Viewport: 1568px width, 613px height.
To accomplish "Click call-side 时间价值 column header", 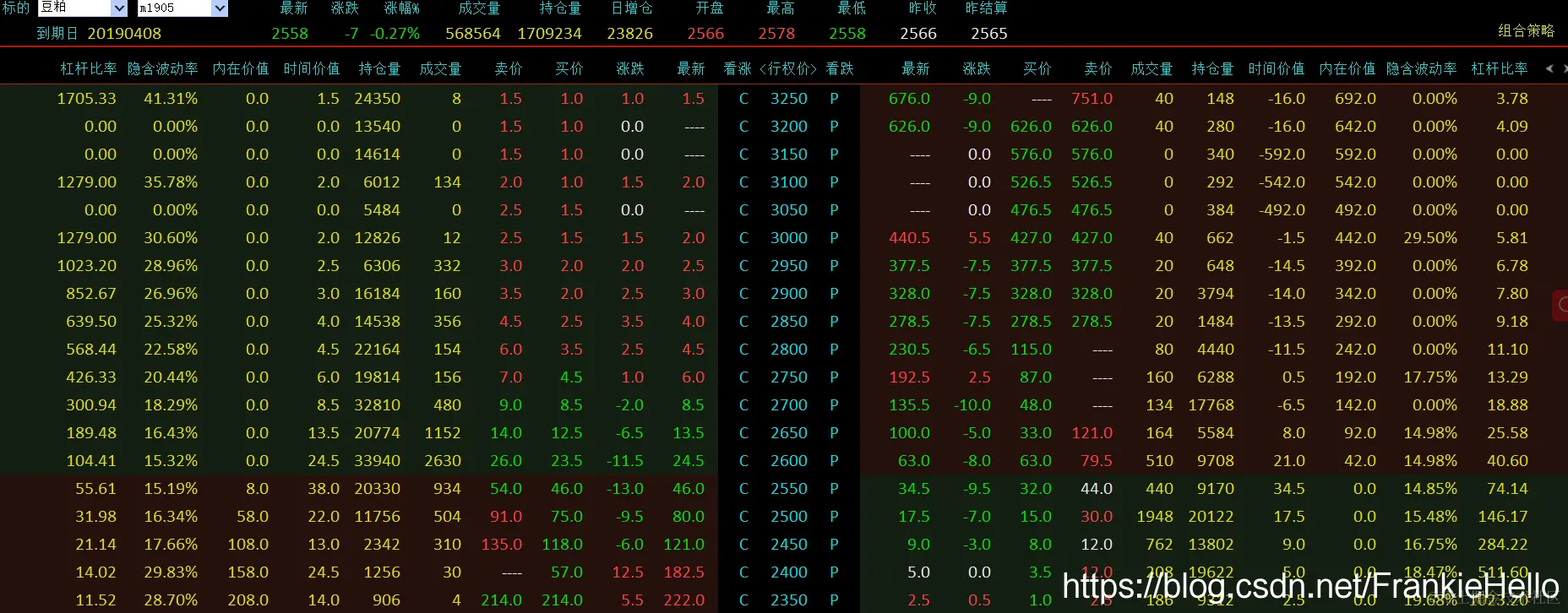I will (x=312, y=68).
